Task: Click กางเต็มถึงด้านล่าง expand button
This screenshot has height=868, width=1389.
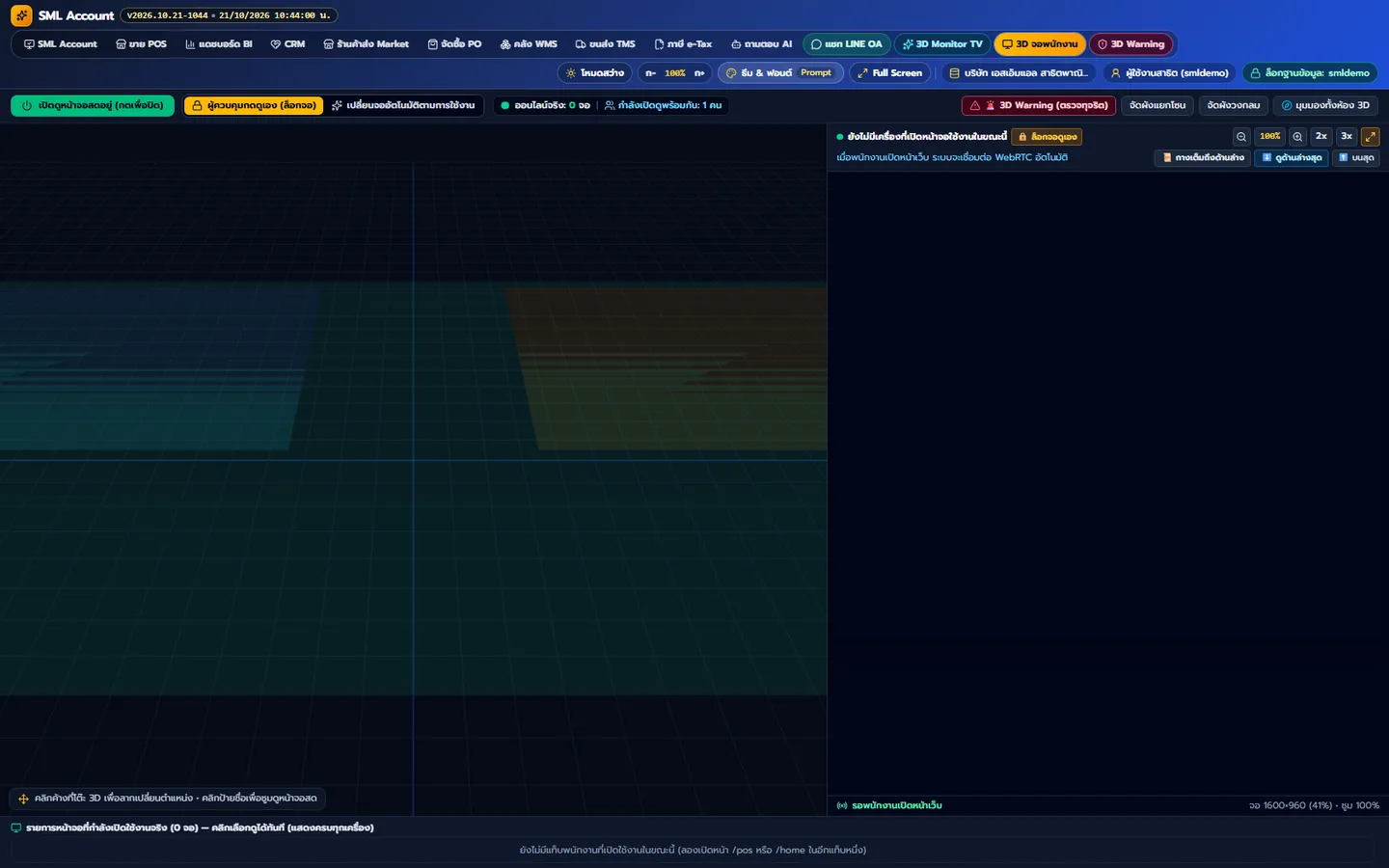Action: click(x=1203, y=158)
